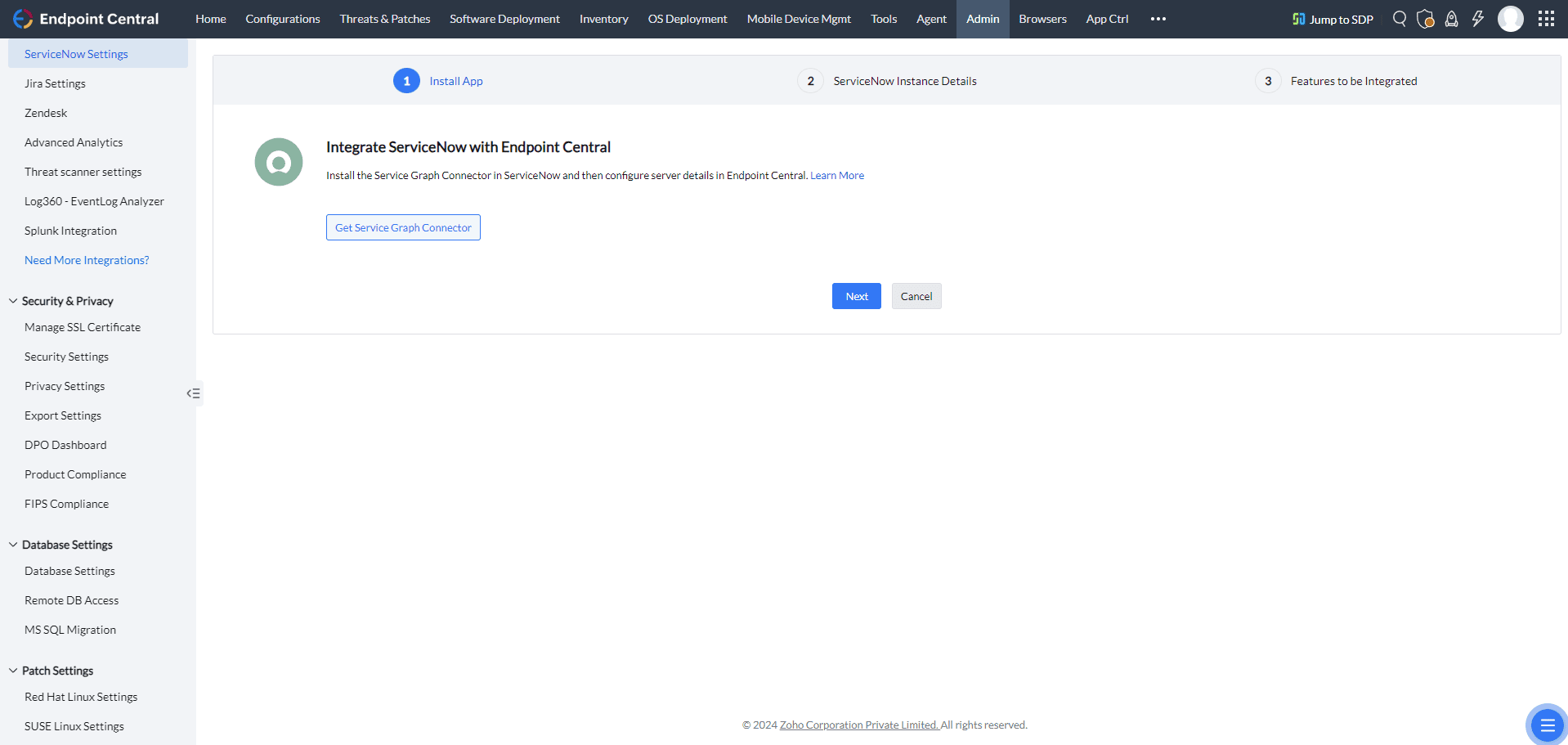The height and width of the screenshot is (745, 1568).
Task: Collapse the Security & Privacy section
Action: 12,299
